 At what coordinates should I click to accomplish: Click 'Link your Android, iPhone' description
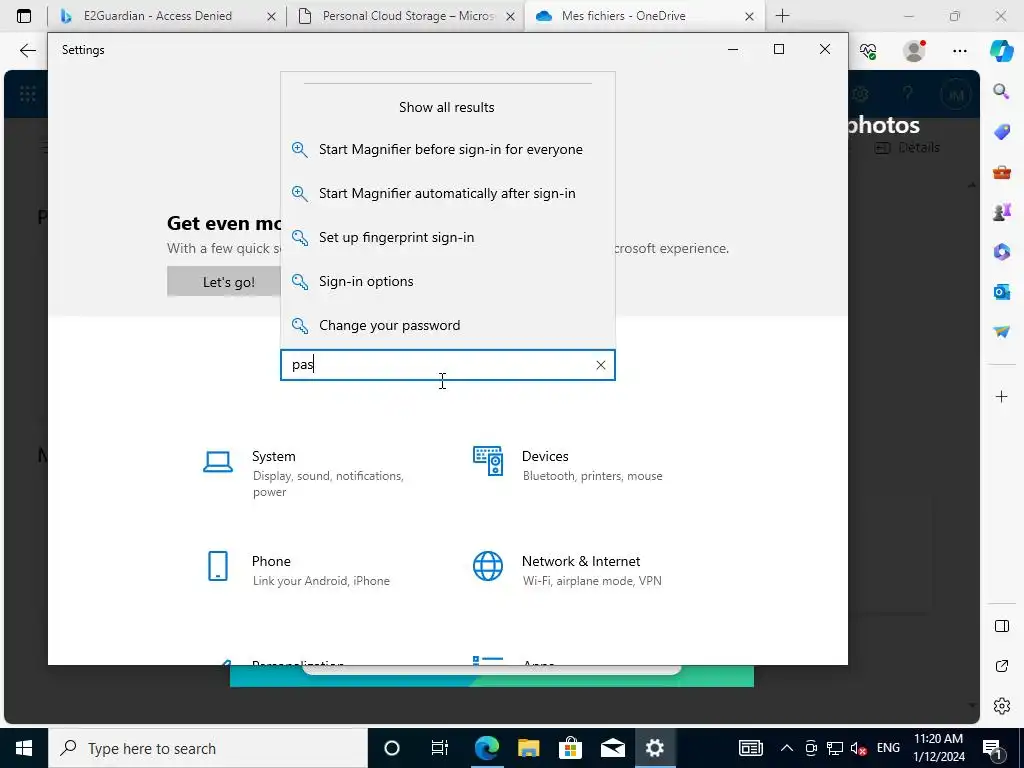[x=321, y=581]
